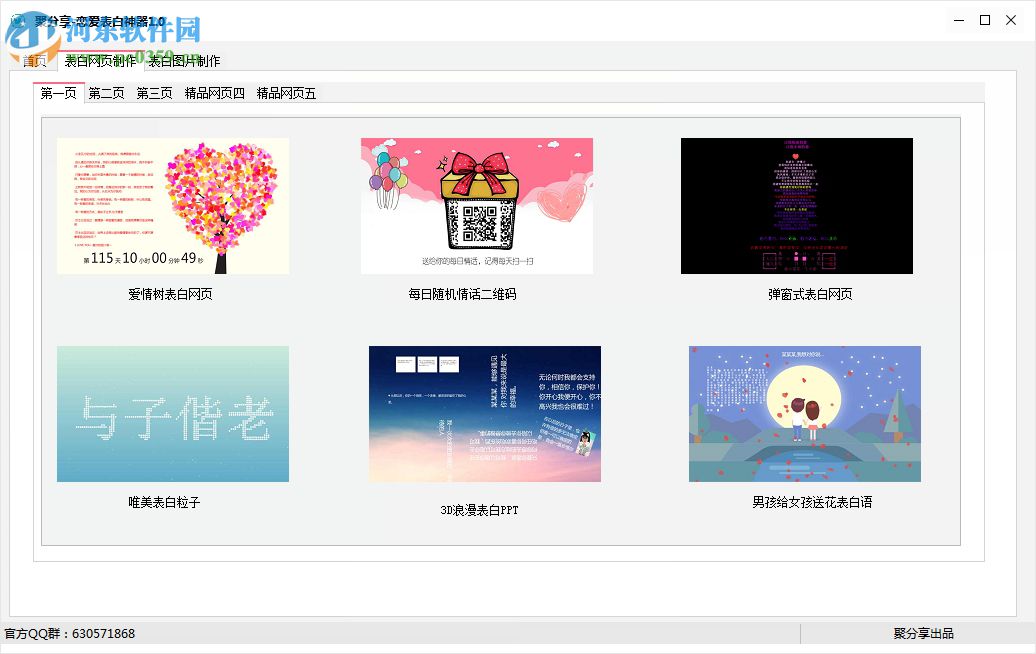Select the 男孩给女孩送花表白语 template

803,414
